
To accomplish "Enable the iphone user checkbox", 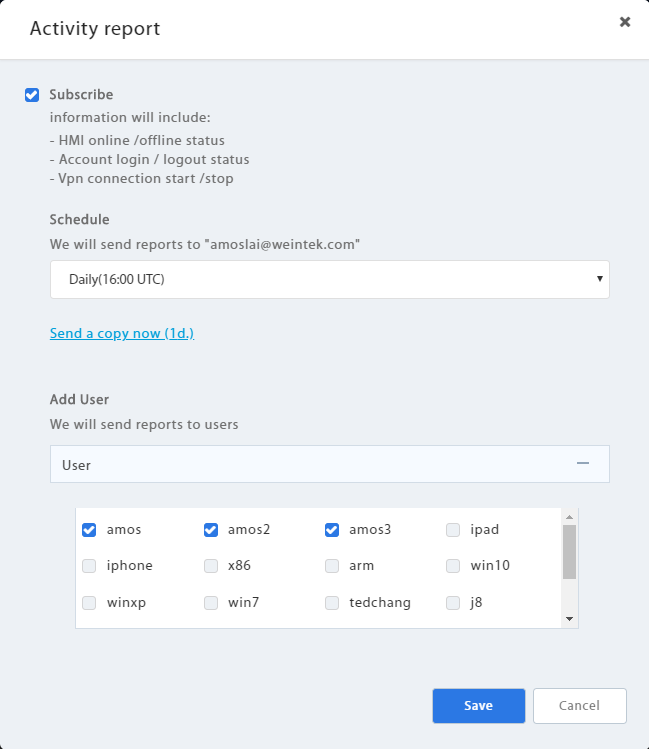I will 89,566.
